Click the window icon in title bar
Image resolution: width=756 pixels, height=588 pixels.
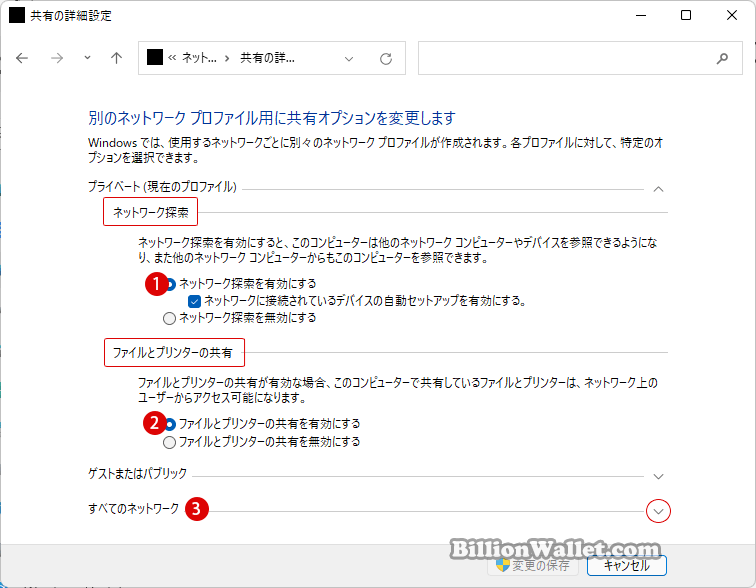[x=17, y=15]
